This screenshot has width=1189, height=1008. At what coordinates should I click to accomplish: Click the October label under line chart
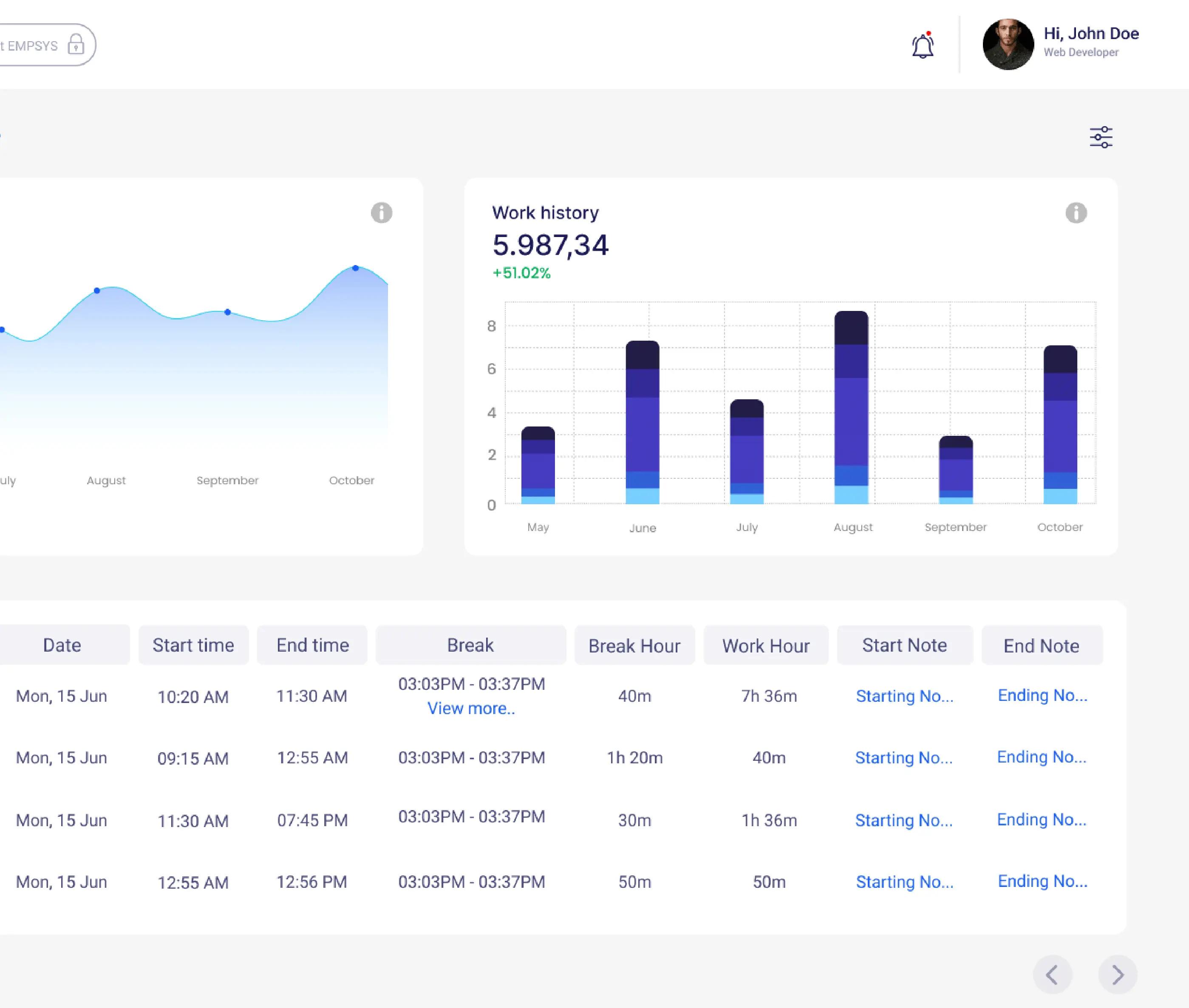coord(351,480)
